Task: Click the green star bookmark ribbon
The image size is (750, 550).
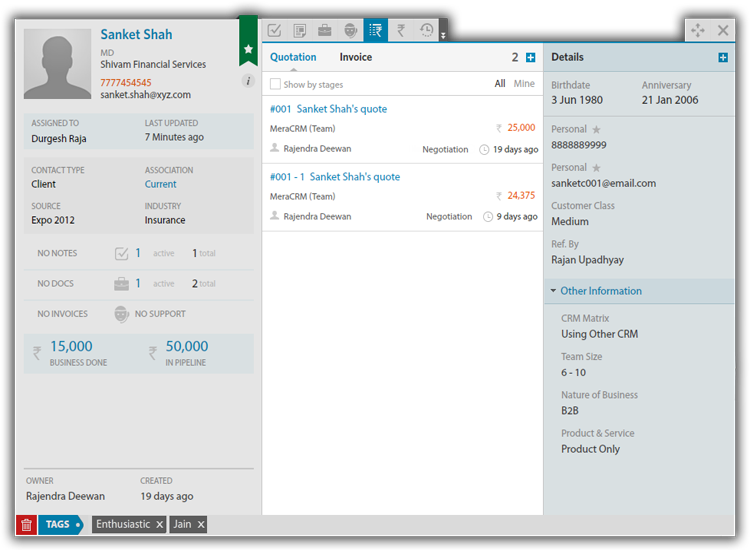Action: pos(248,47)
